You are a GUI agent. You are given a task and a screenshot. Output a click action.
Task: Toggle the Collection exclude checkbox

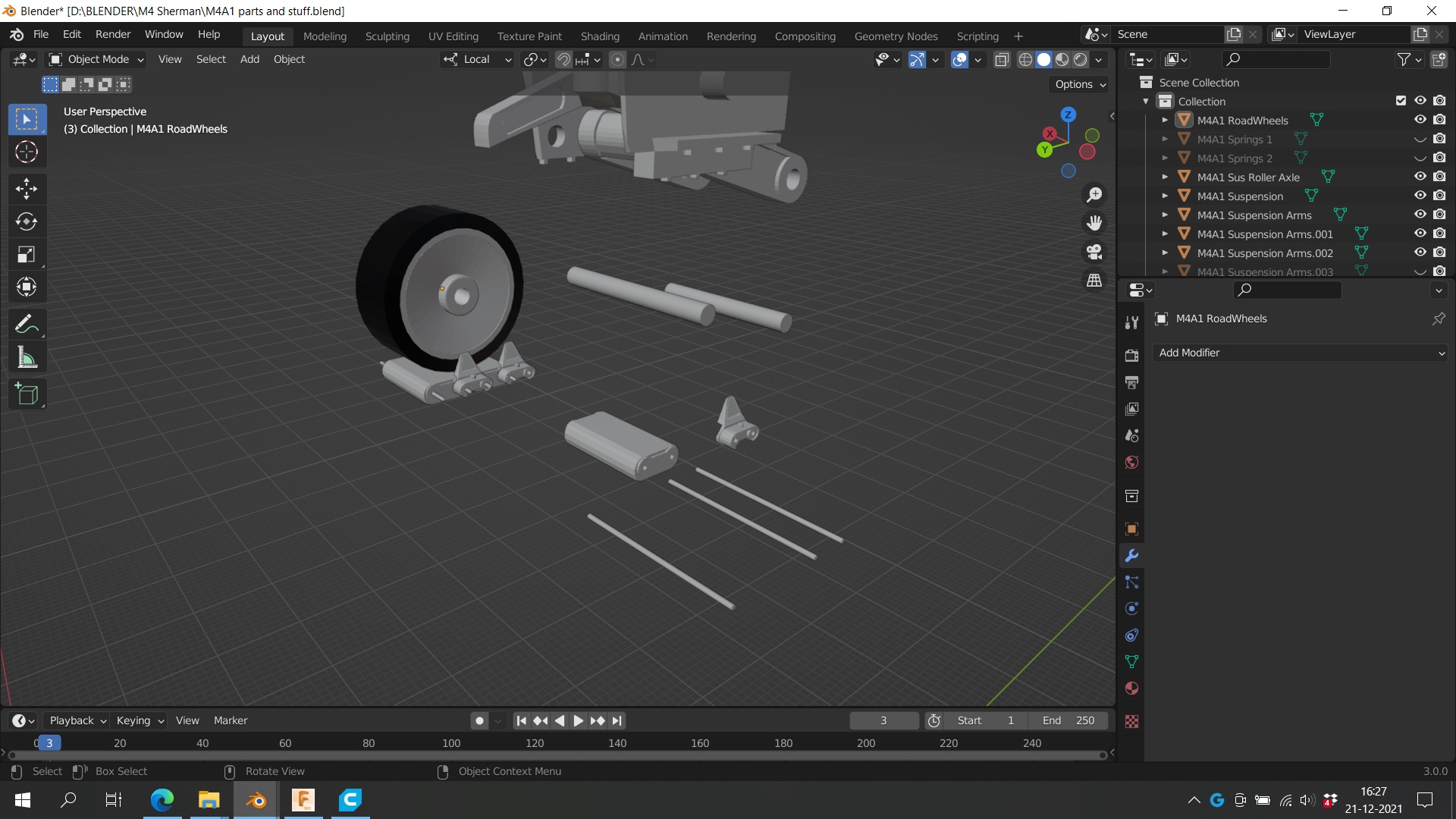click(1401, 101)
